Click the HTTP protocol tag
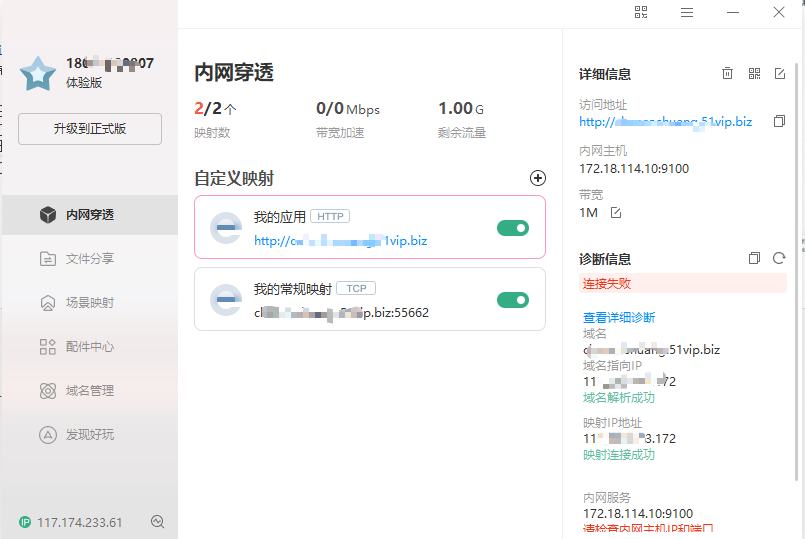Image resolution: width=805 pixels, height=539 pixels. 330,217
